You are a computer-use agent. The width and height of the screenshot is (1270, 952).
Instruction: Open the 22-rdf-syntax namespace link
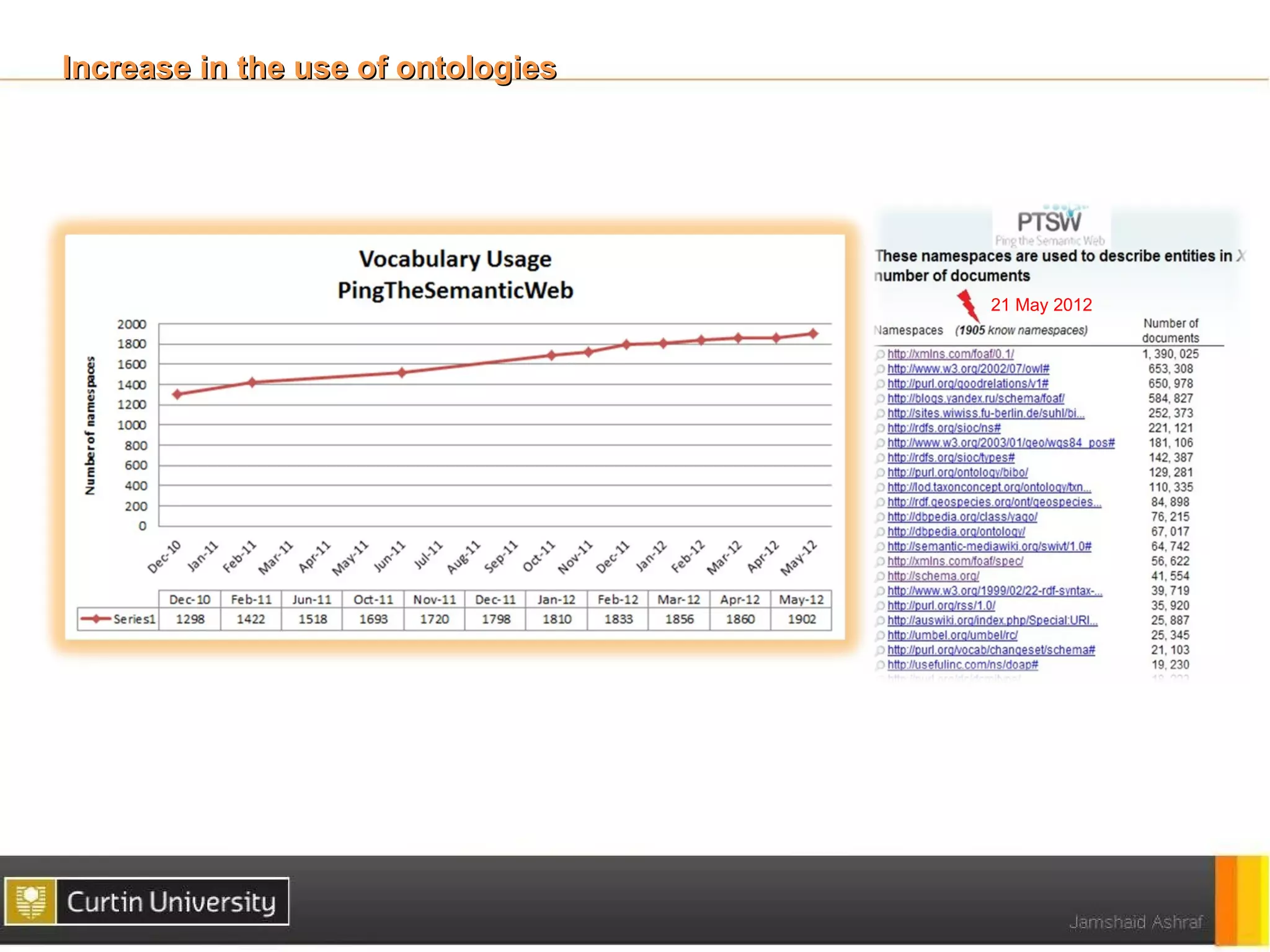pos(995,591)
